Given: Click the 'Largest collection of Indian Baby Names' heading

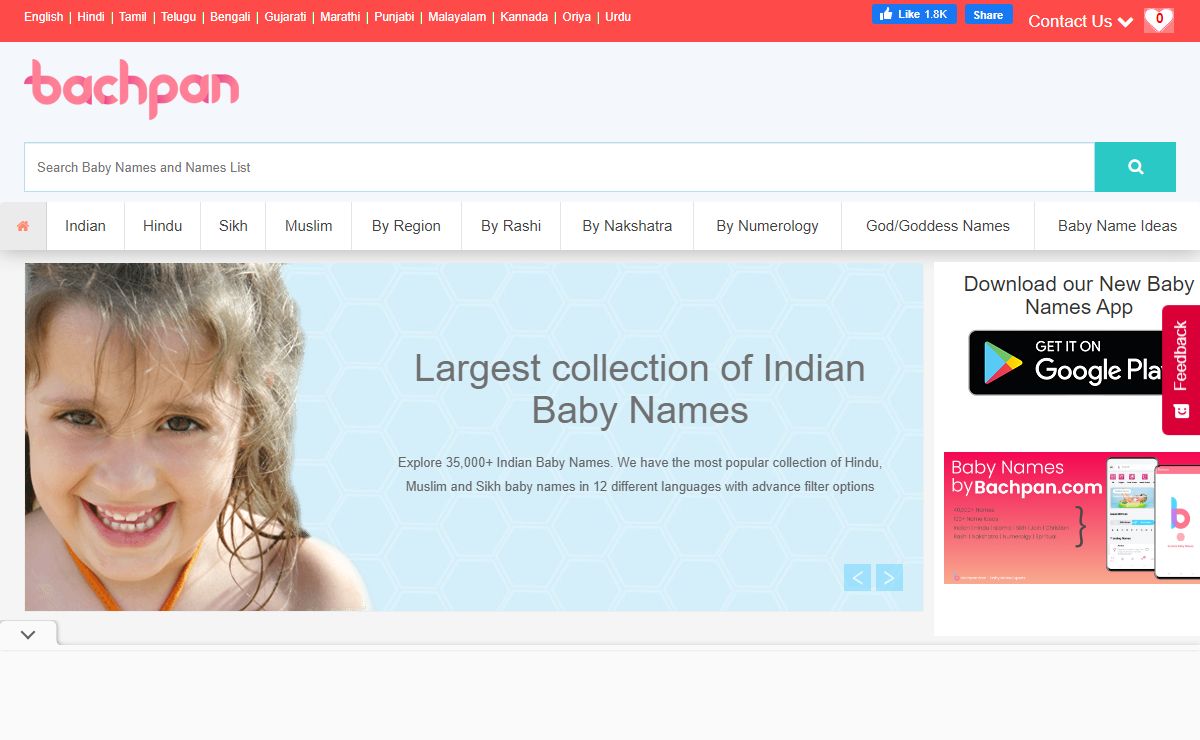Looking at the screenshot, I should pos(640,389).
